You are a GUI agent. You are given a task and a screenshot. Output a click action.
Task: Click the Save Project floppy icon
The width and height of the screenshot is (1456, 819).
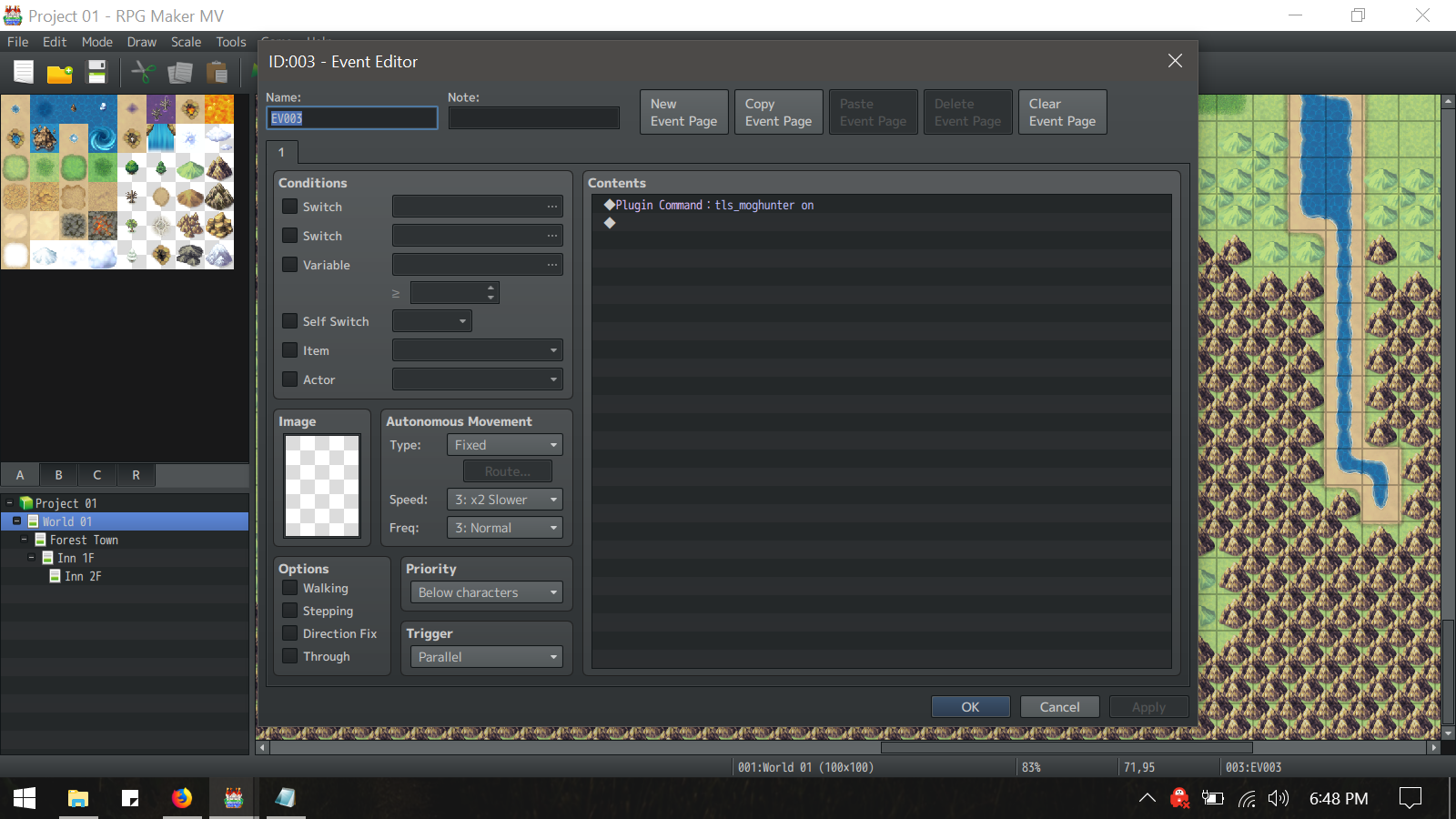coord(96,72)
